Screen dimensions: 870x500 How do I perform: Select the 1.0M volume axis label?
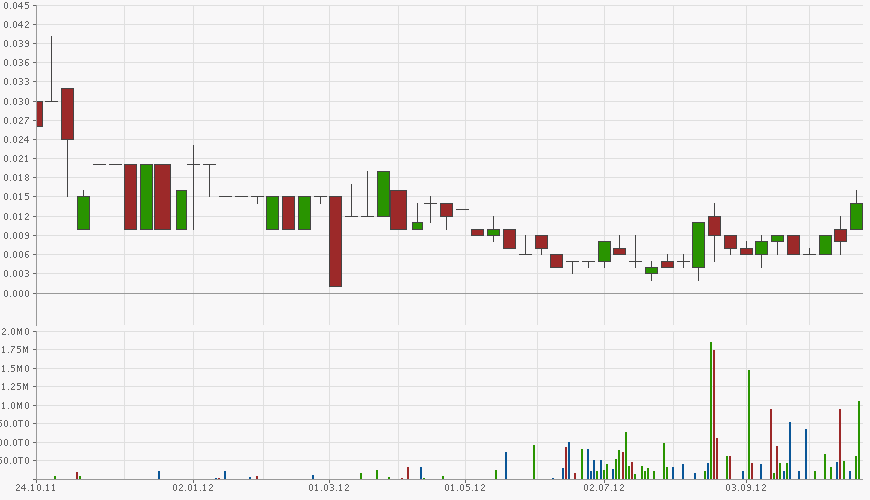coord(16,406)
